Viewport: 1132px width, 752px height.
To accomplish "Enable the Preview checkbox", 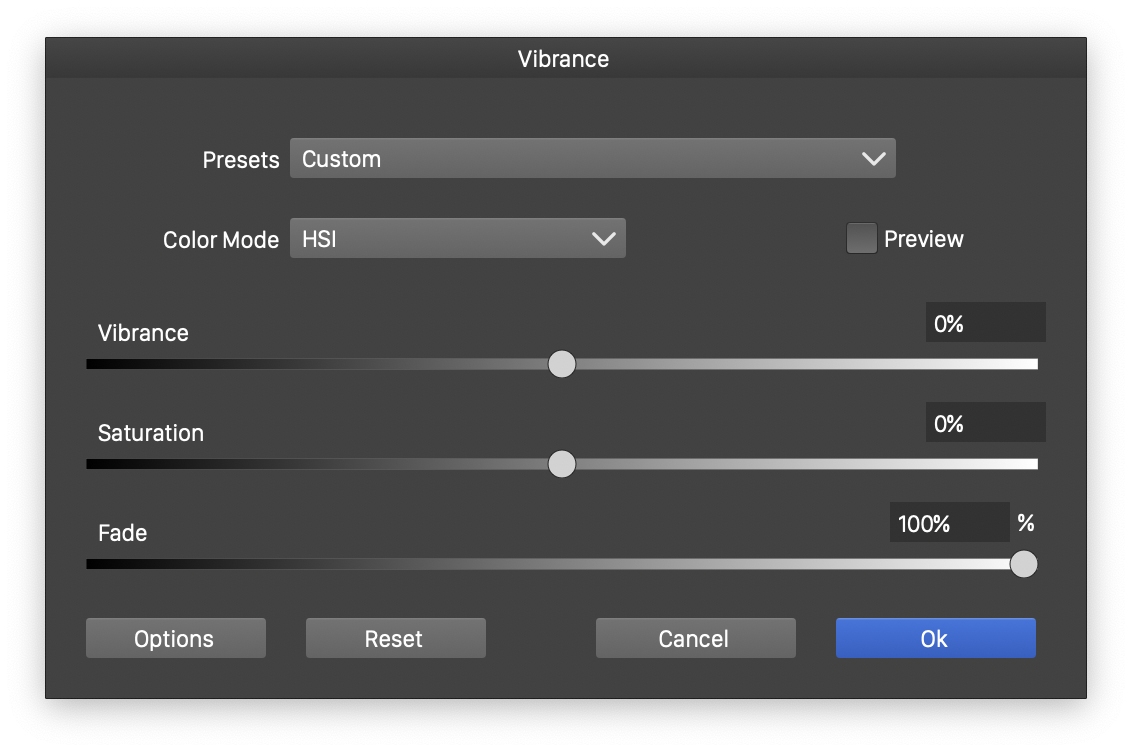I will tap(861, 239).
